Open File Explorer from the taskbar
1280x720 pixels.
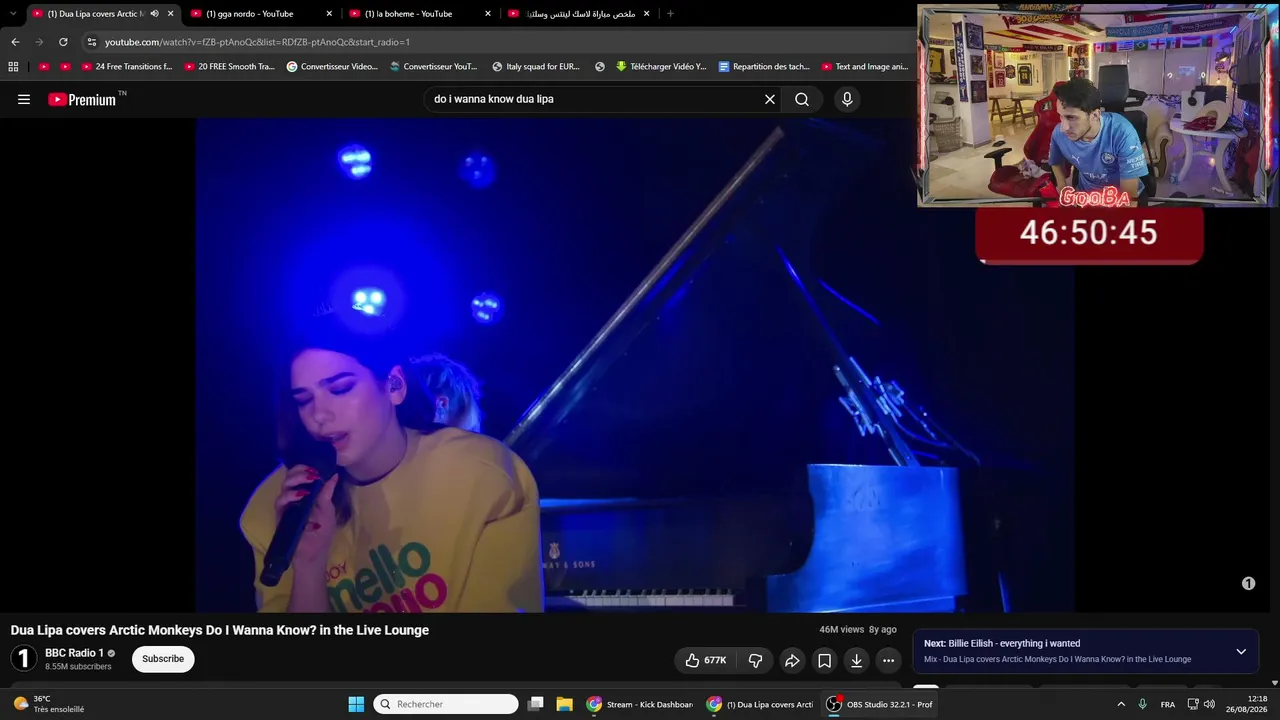[564, 704]
